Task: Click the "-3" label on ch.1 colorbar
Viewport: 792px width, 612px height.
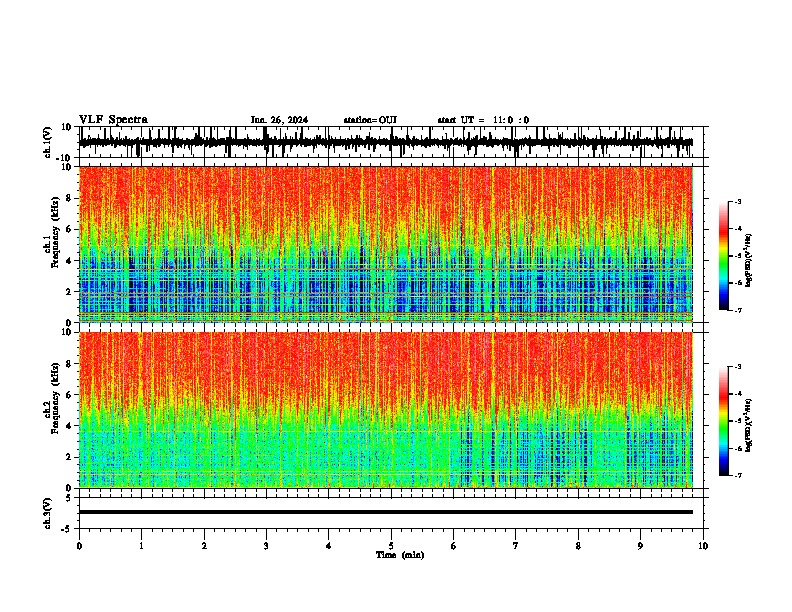Action: coord(738,201)
